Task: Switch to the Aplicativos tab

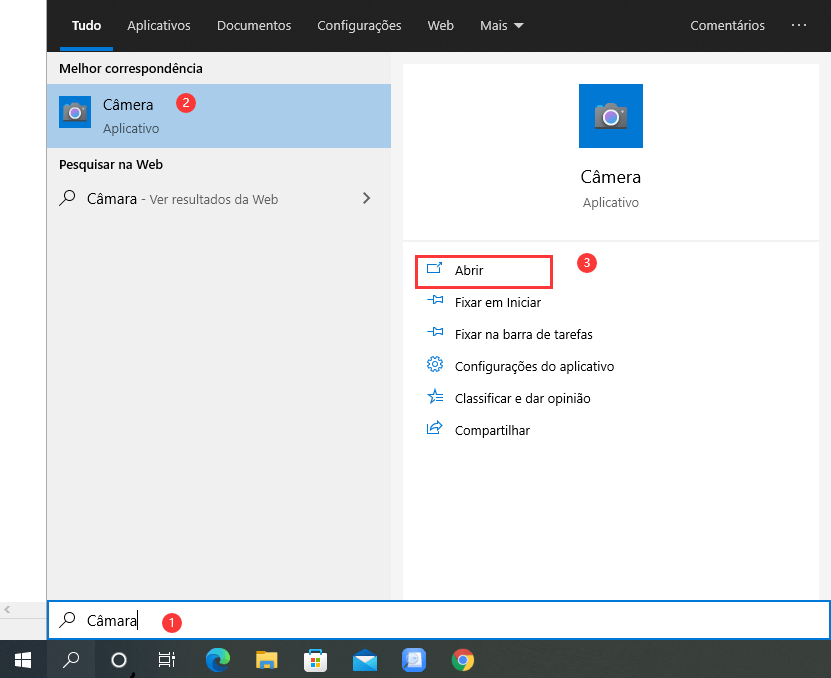Action: (158, 25)
